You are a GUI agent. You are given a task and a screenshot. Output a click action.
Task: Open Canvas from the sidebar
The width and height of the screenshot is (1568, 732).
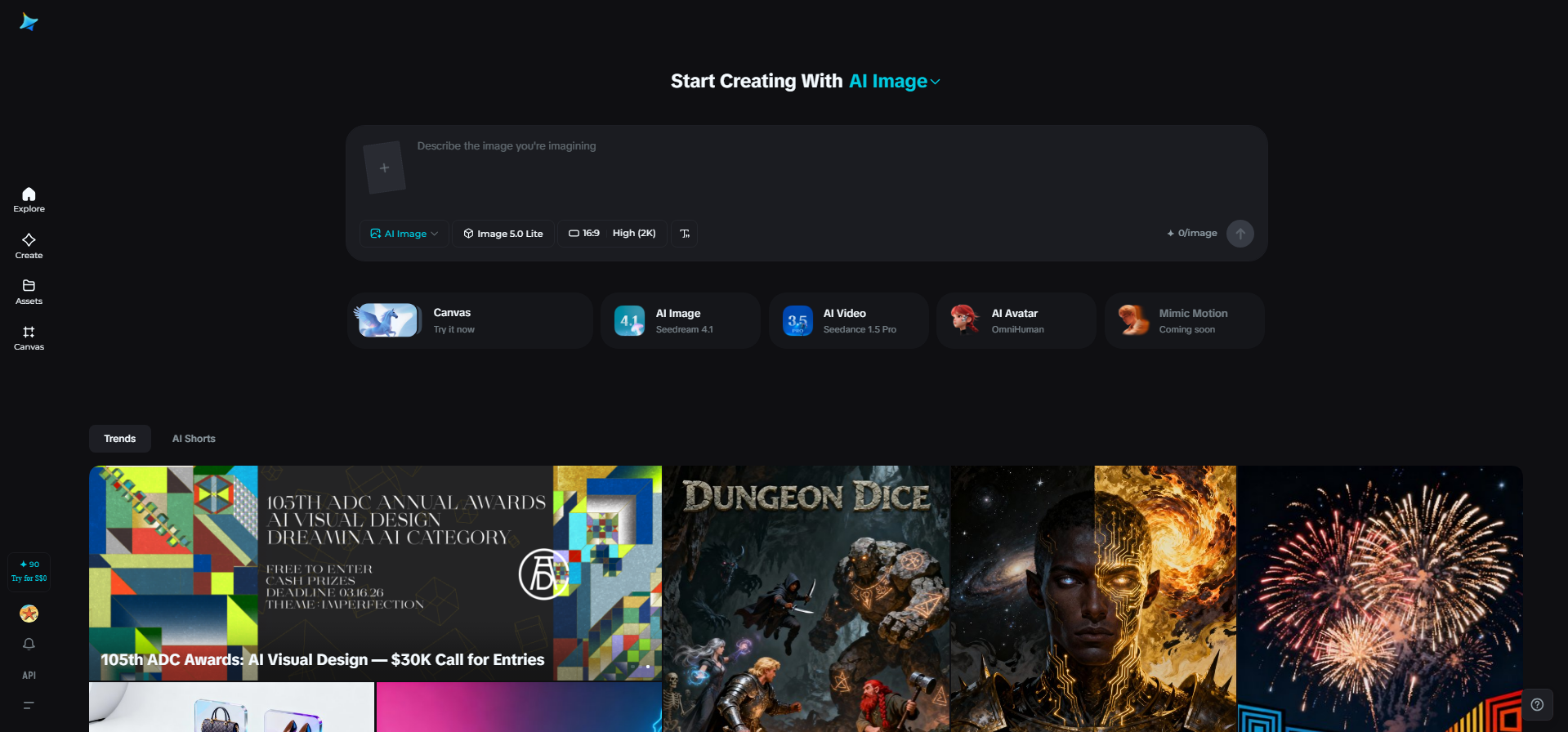29,337
